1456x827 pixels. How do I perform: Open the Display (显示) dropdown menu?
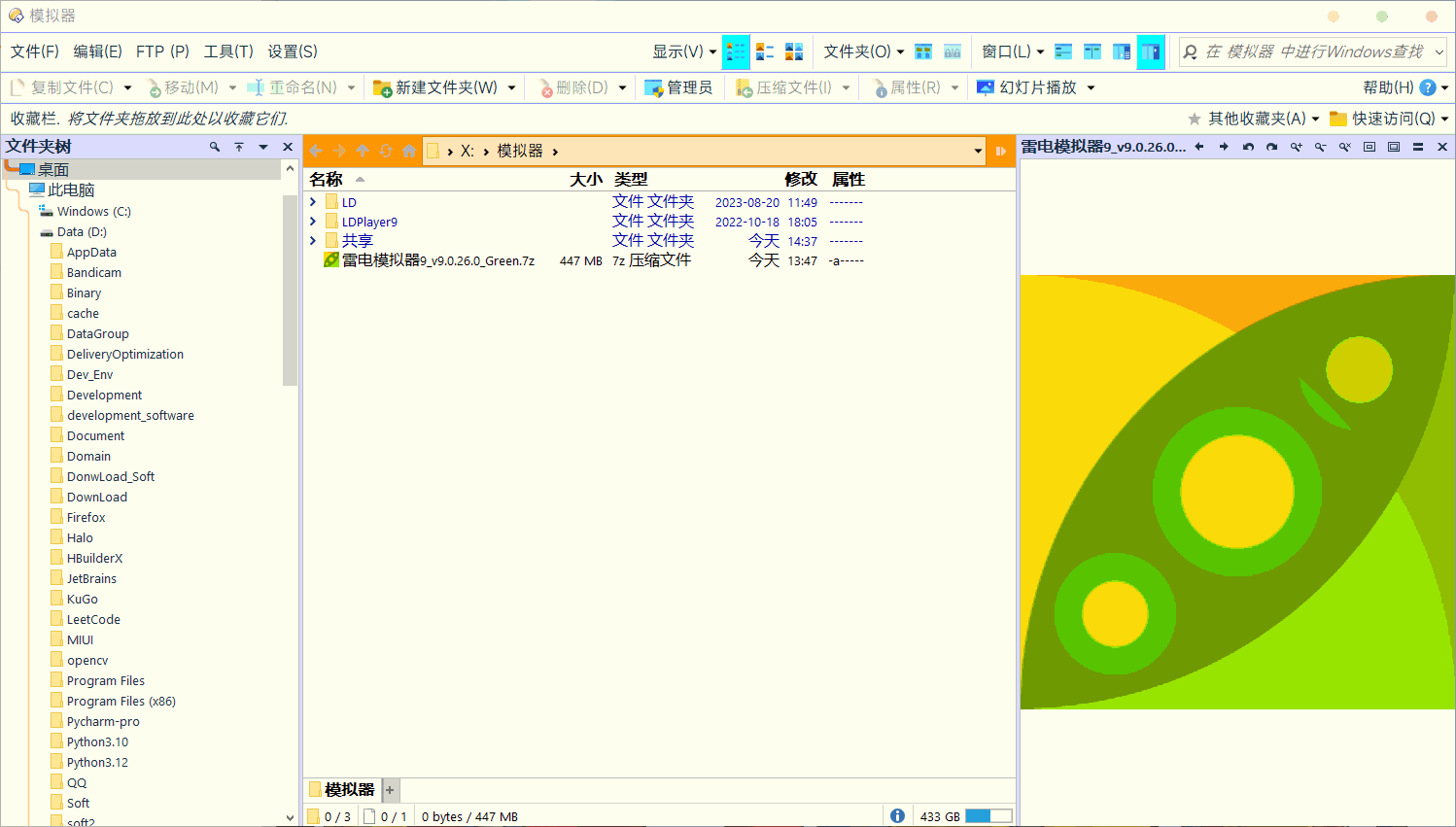[684, 52]
